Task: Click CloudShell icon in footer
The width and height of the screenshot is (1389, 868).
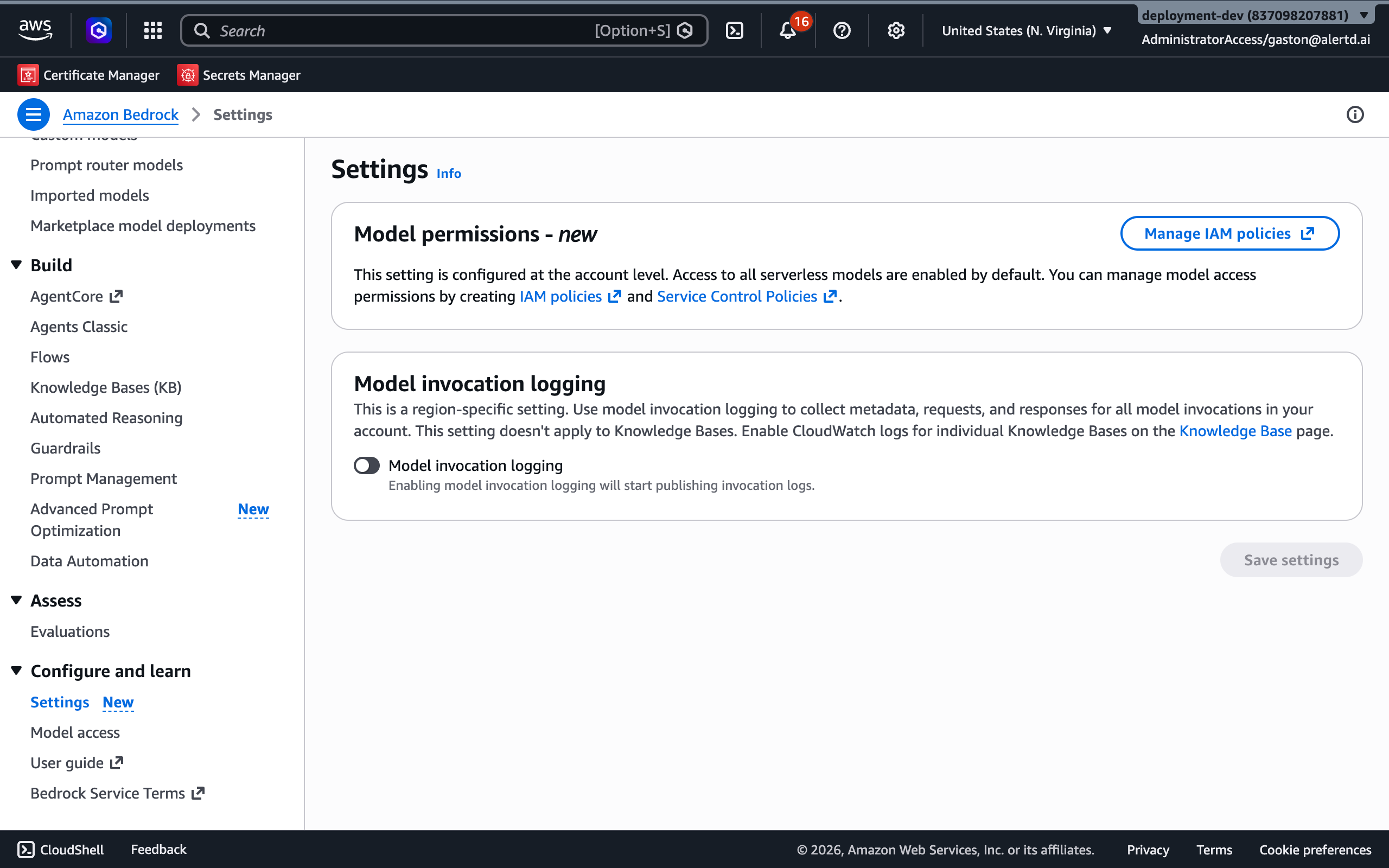Action: coord(26,850)
